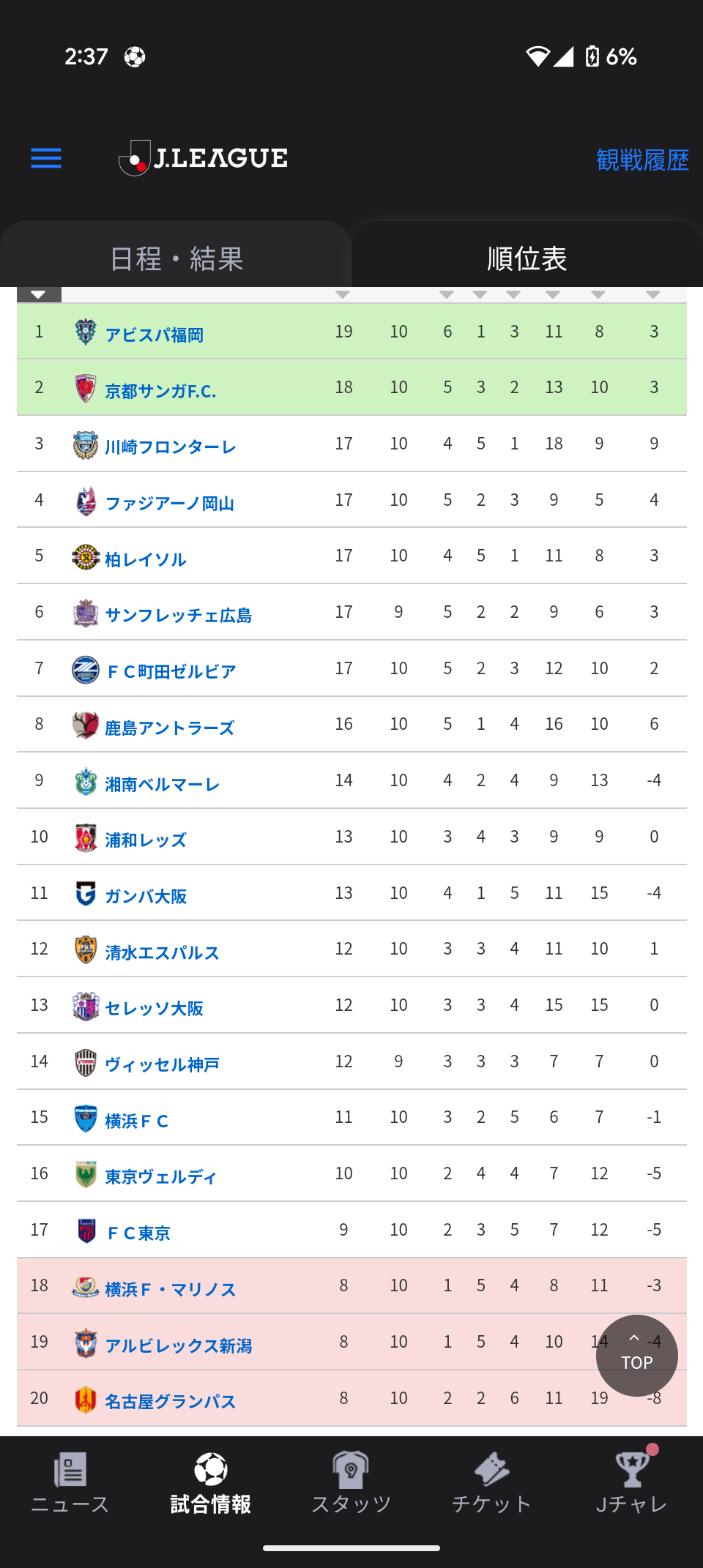Tap the ガンバ大阪 team crest

pyautogui.click(x=86, y=894)
